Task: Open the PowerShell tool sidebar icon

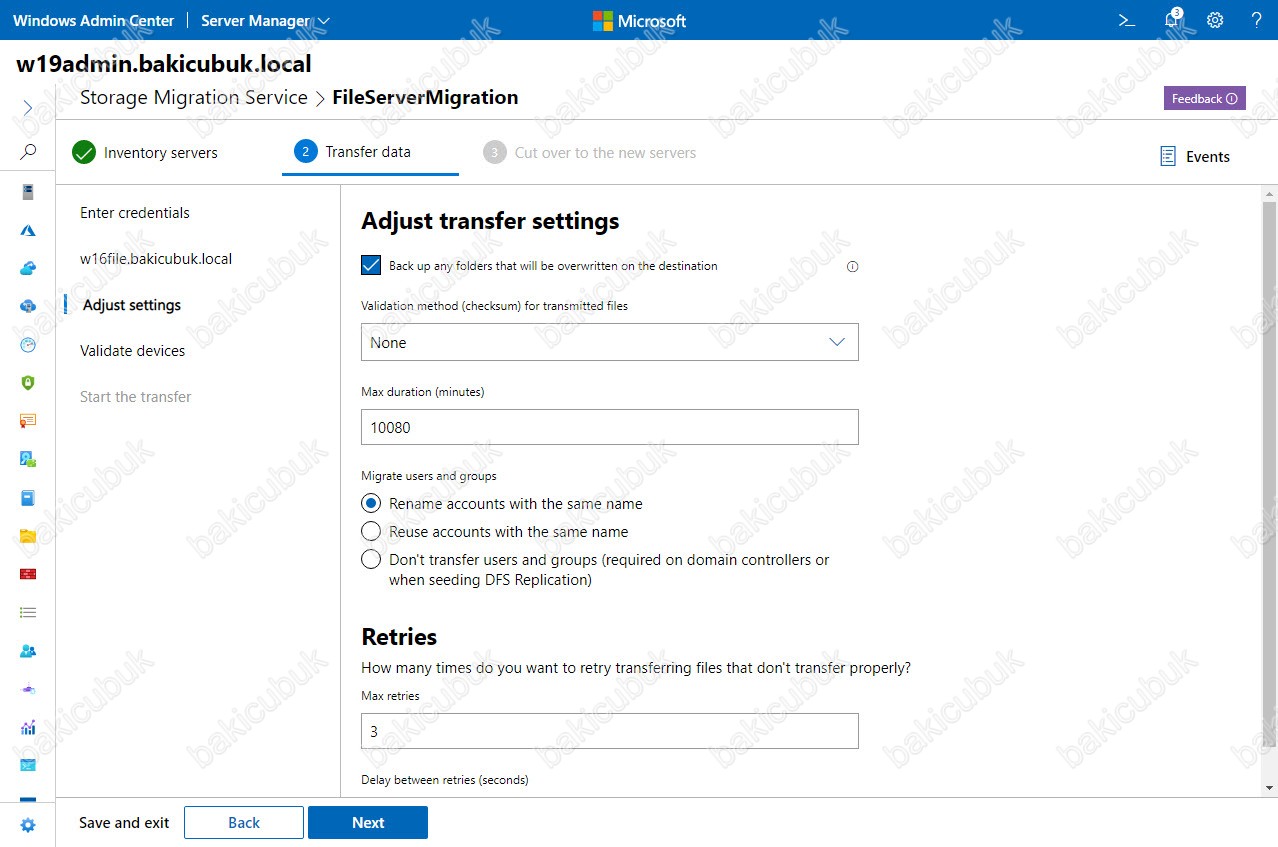Action: click(x=28, y=765)
